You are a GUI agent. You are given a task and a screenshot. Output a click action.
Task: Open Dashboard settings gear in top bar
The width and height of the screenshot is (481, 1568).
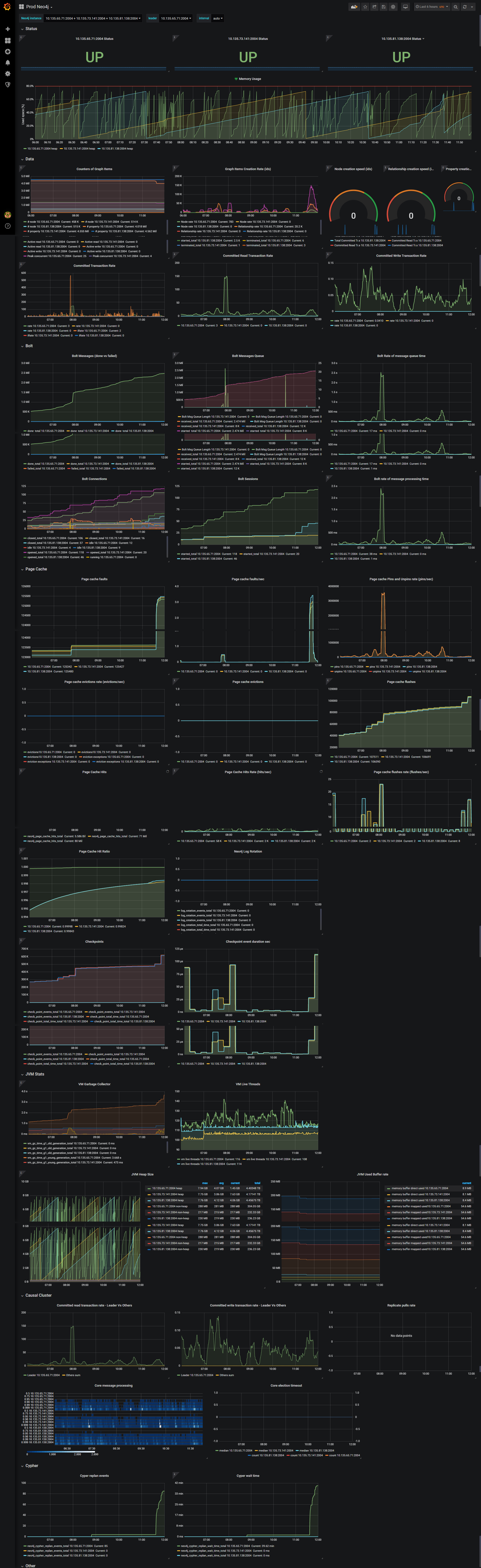(x=393, y=7)
